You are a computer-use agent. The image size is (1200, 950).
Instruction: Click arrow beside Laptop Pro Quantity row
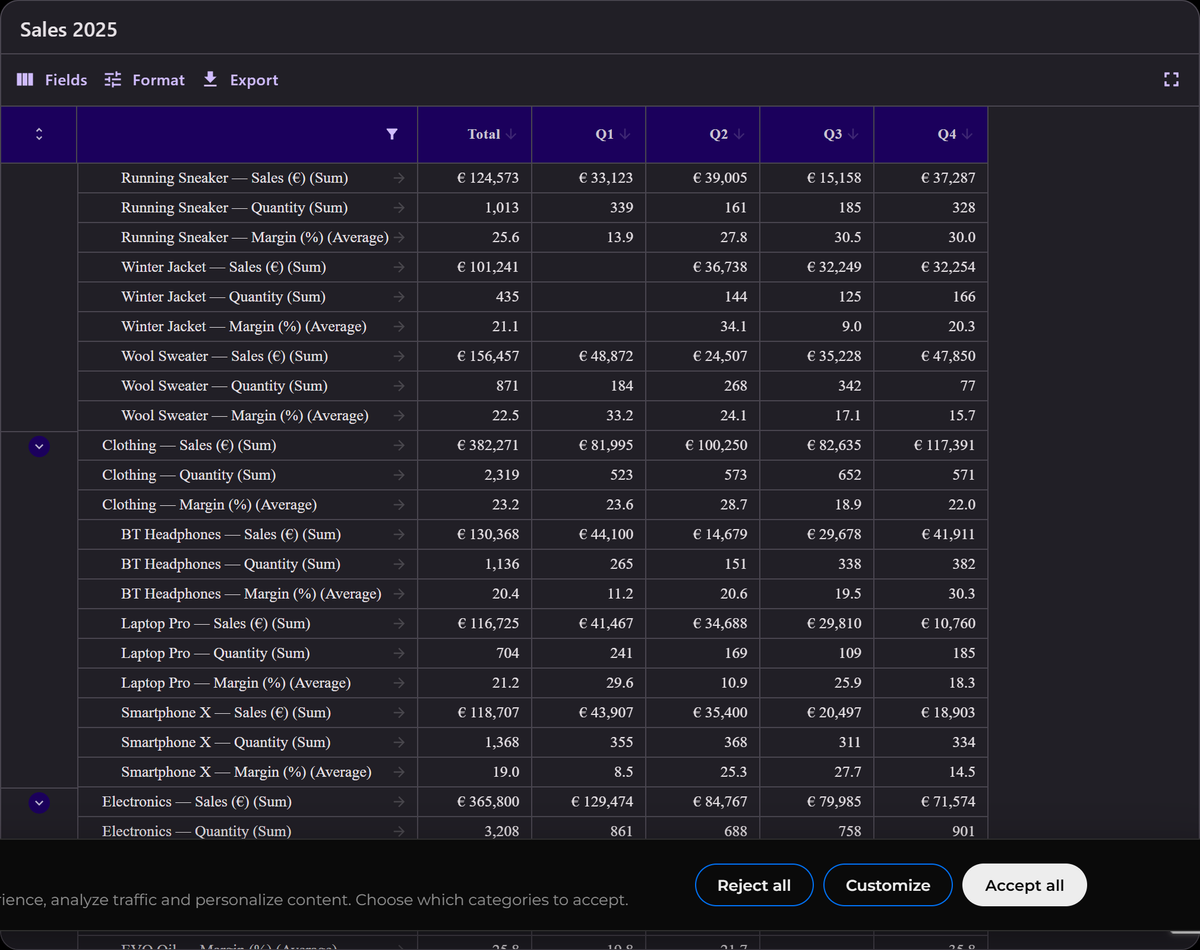(399, 653)
